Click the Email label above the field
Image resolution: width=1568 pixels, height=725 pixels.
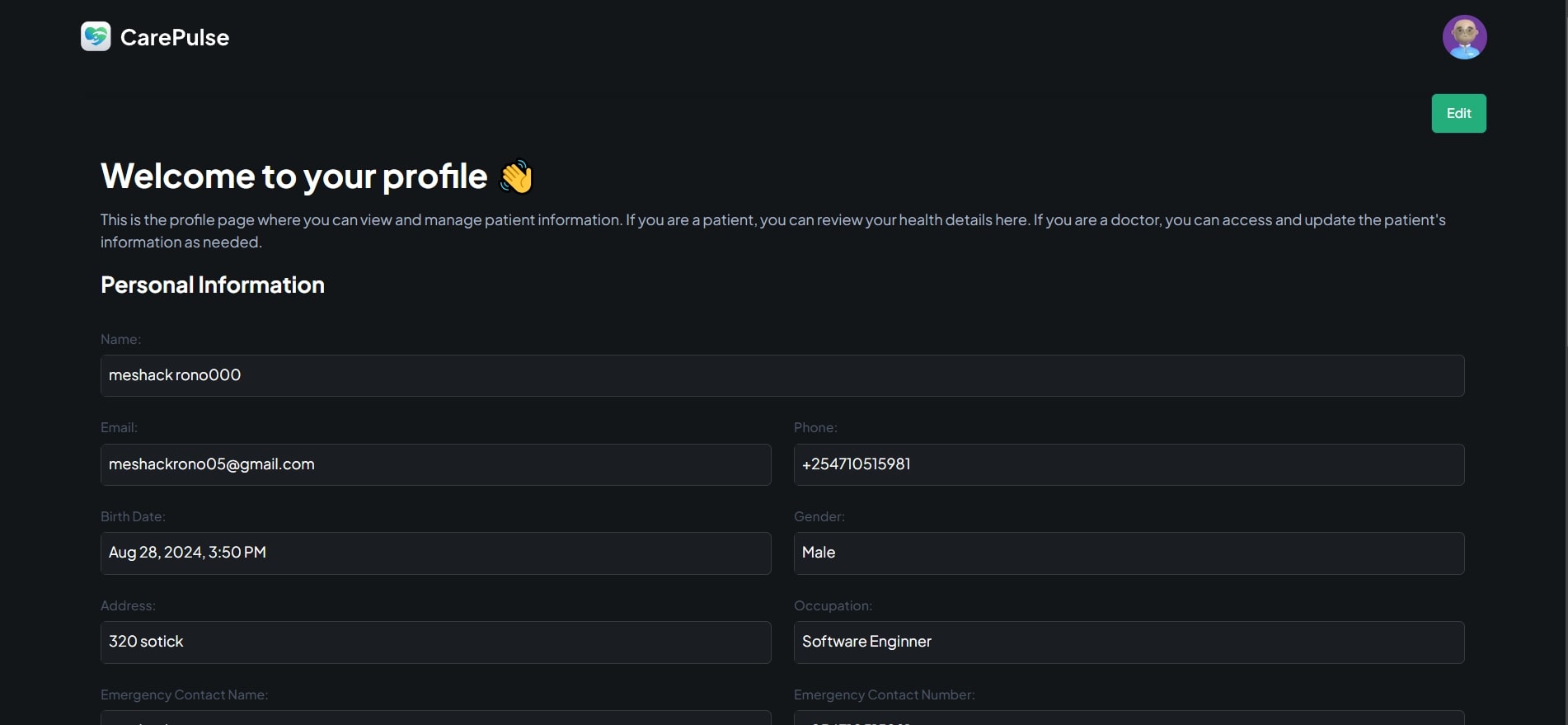click(119, 427)
